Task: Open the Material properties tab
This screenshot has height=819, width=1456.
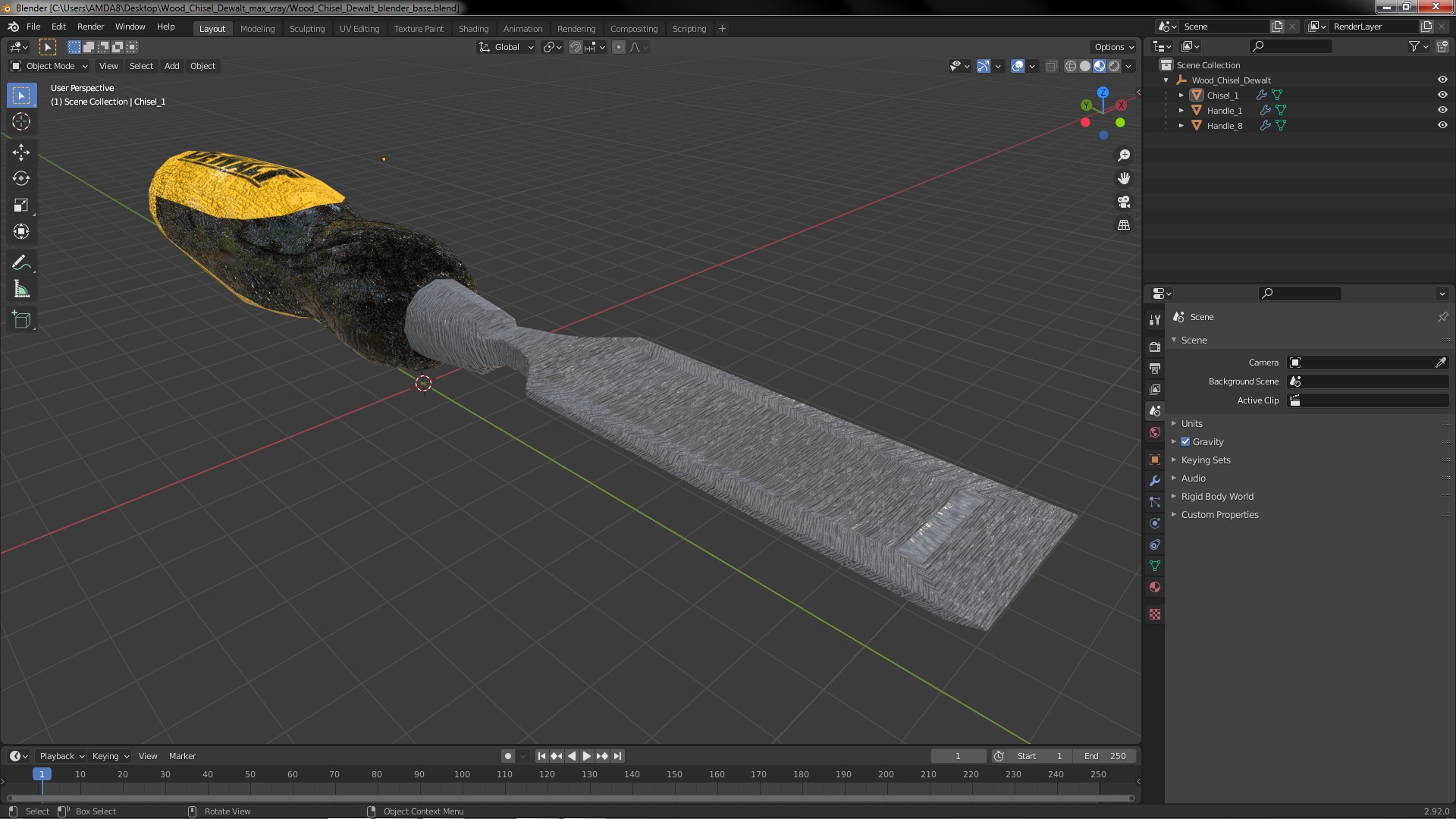Action: 1155,587
